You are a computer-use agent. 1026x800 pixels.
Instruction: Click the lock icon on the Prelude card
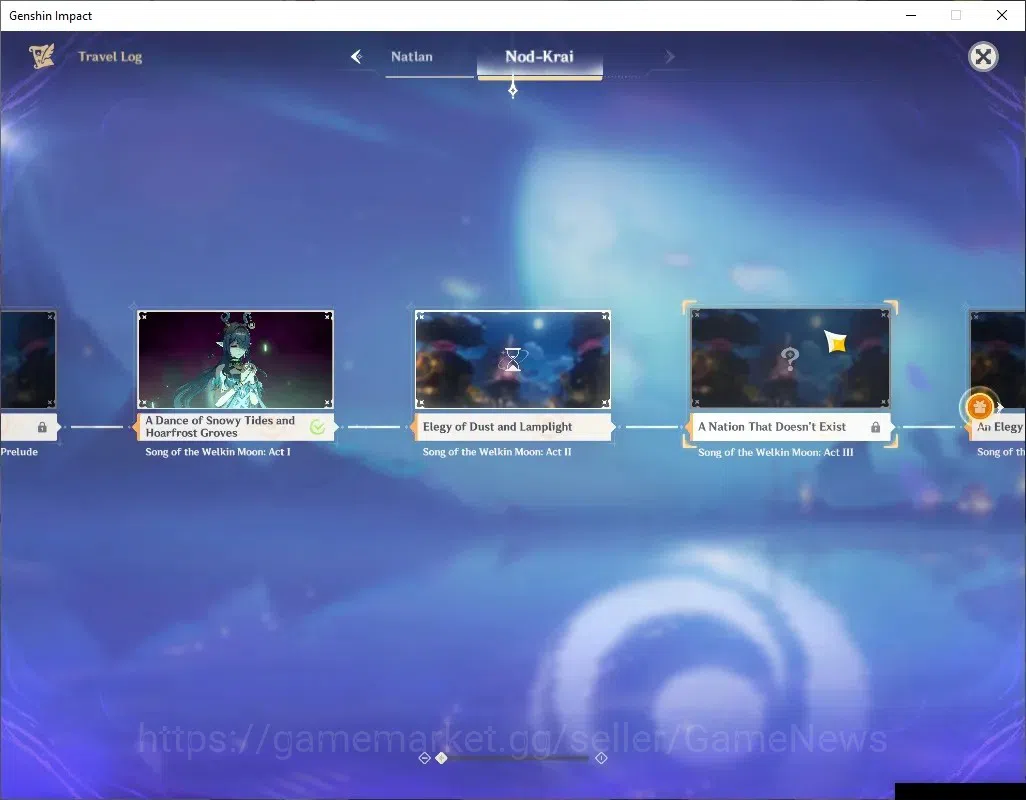pos(42,427)
